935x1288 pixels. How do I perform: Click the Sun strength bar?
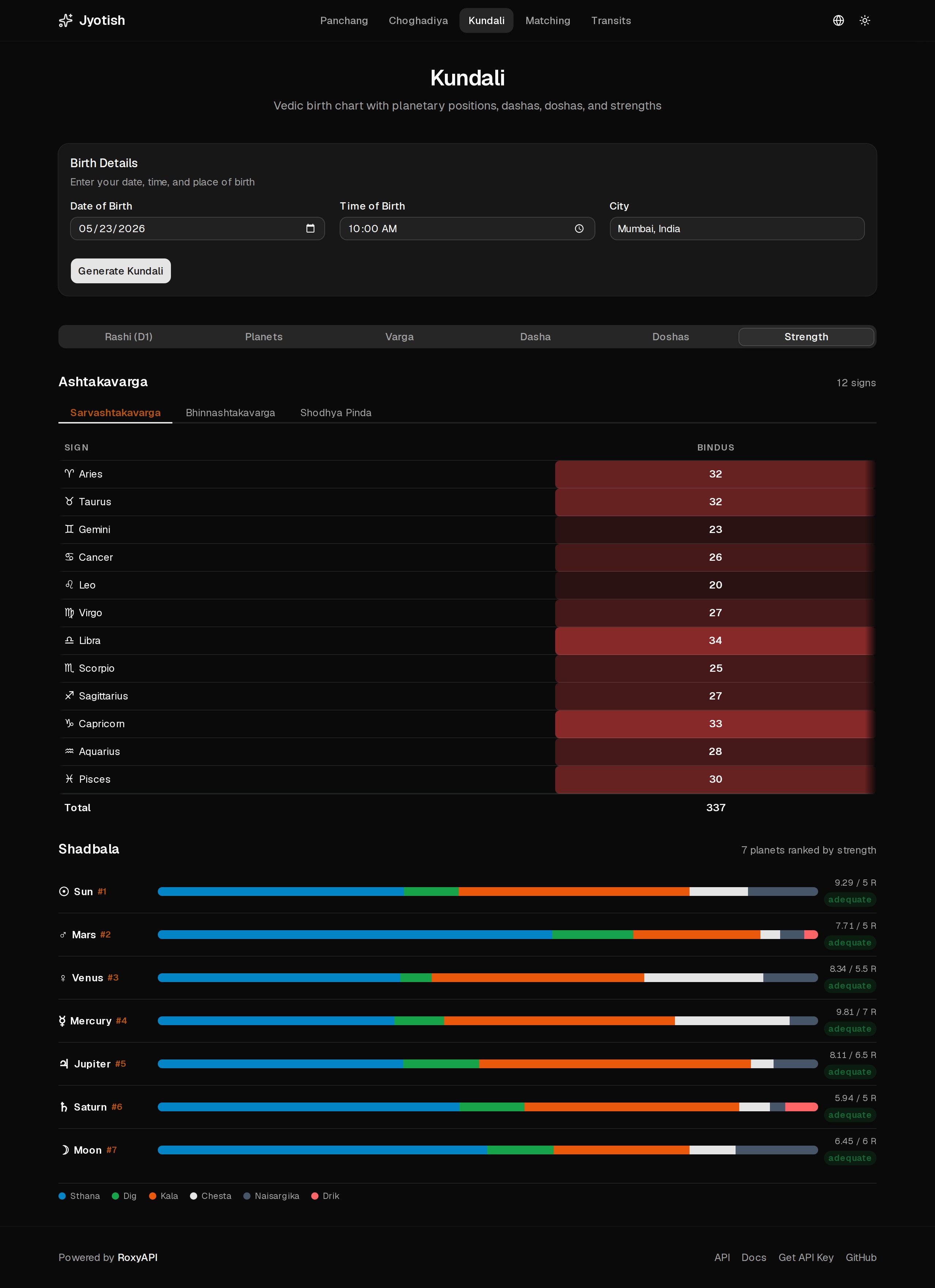pos(487,892)
